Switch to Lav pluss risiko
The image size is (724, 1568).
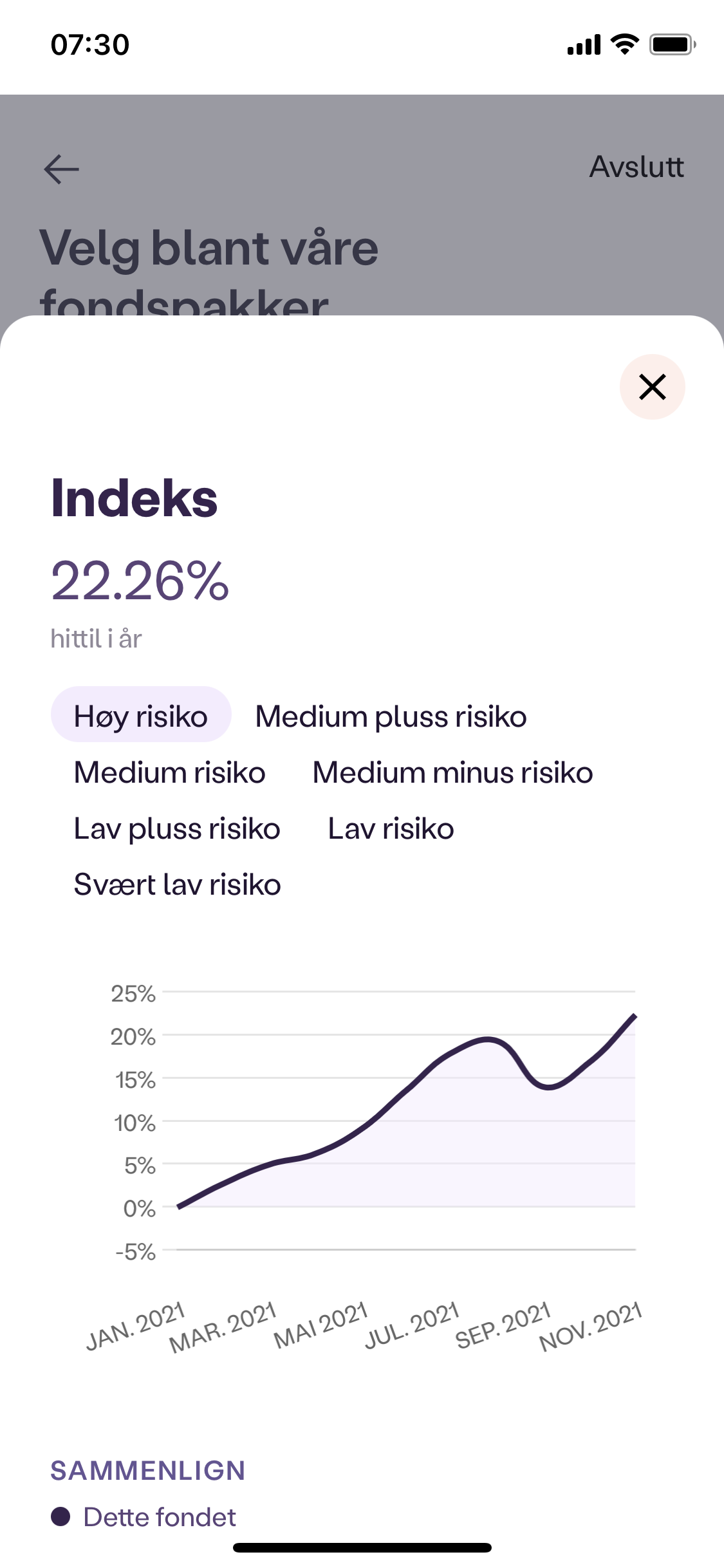point(177,828)
